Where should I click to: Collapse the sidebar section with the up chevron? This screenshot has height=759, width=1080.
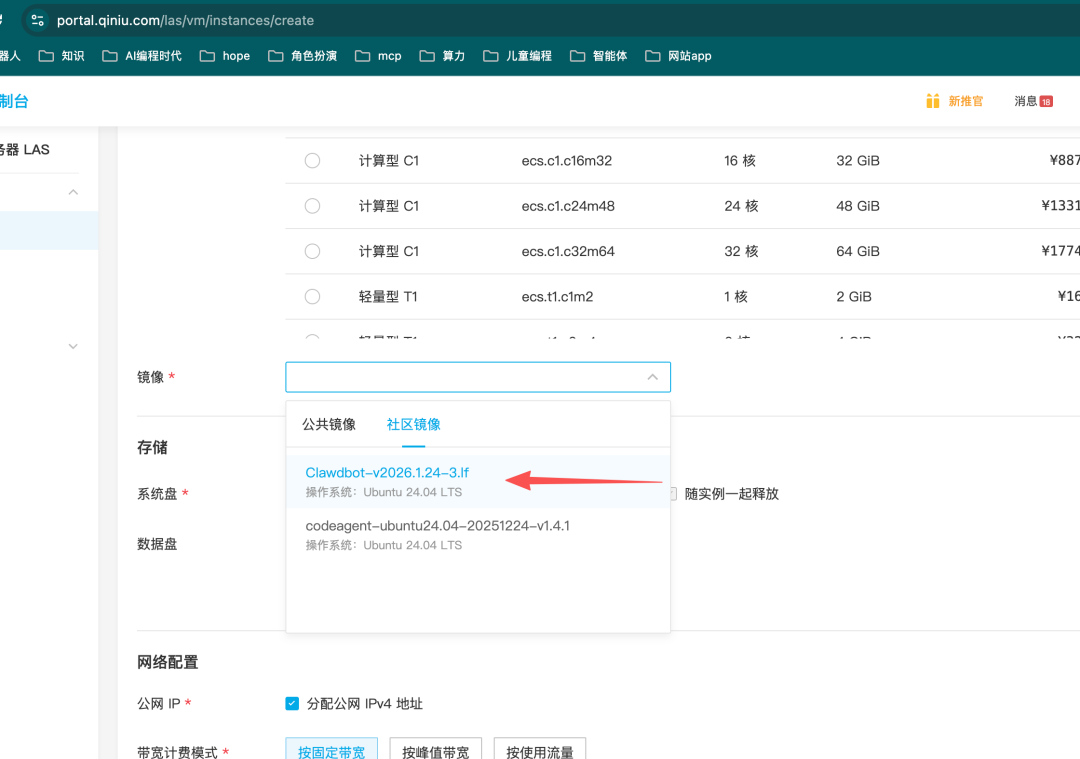point(73,192)
